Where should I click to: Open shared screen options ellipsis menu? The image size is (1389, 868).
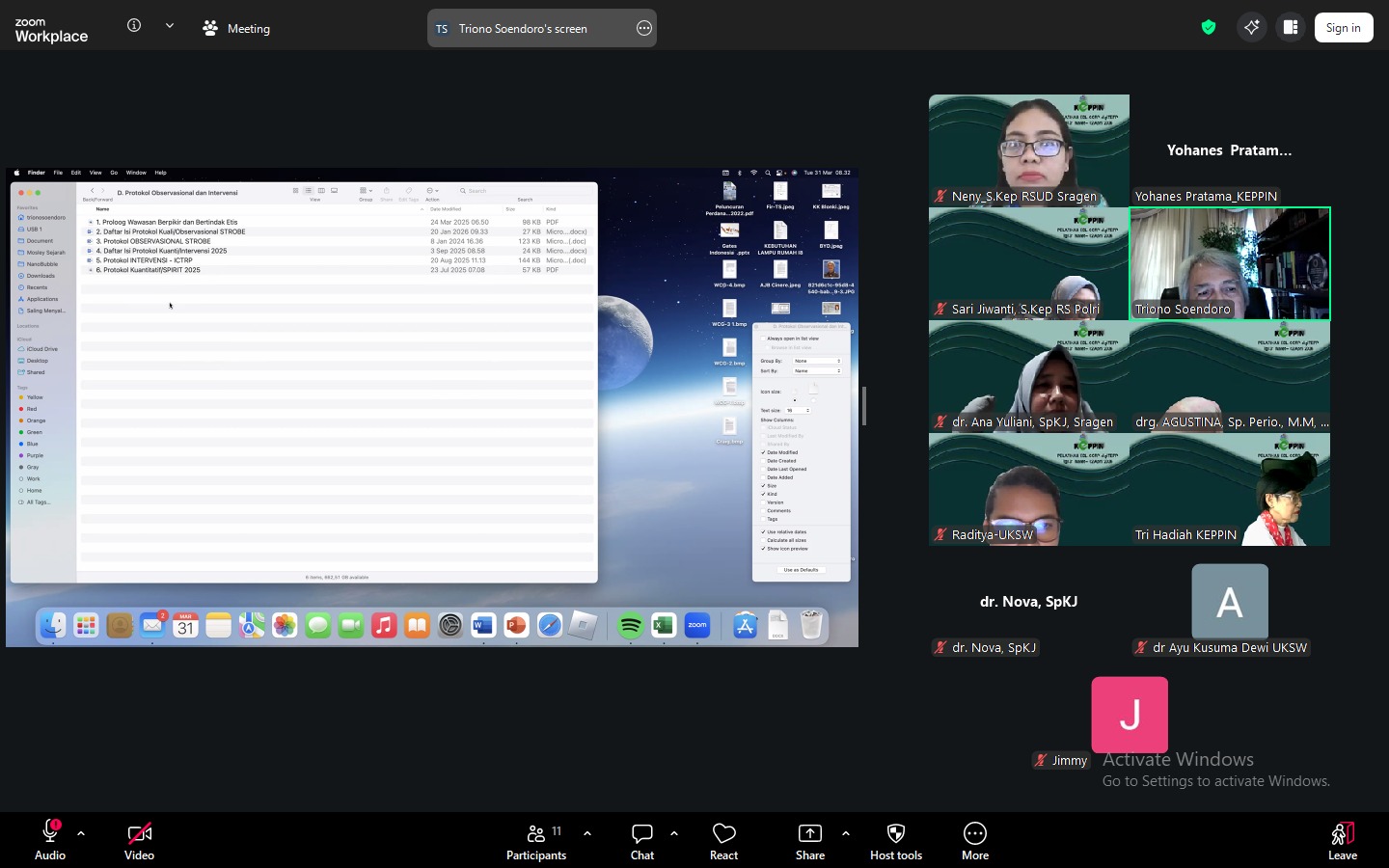tap(644, 28)
